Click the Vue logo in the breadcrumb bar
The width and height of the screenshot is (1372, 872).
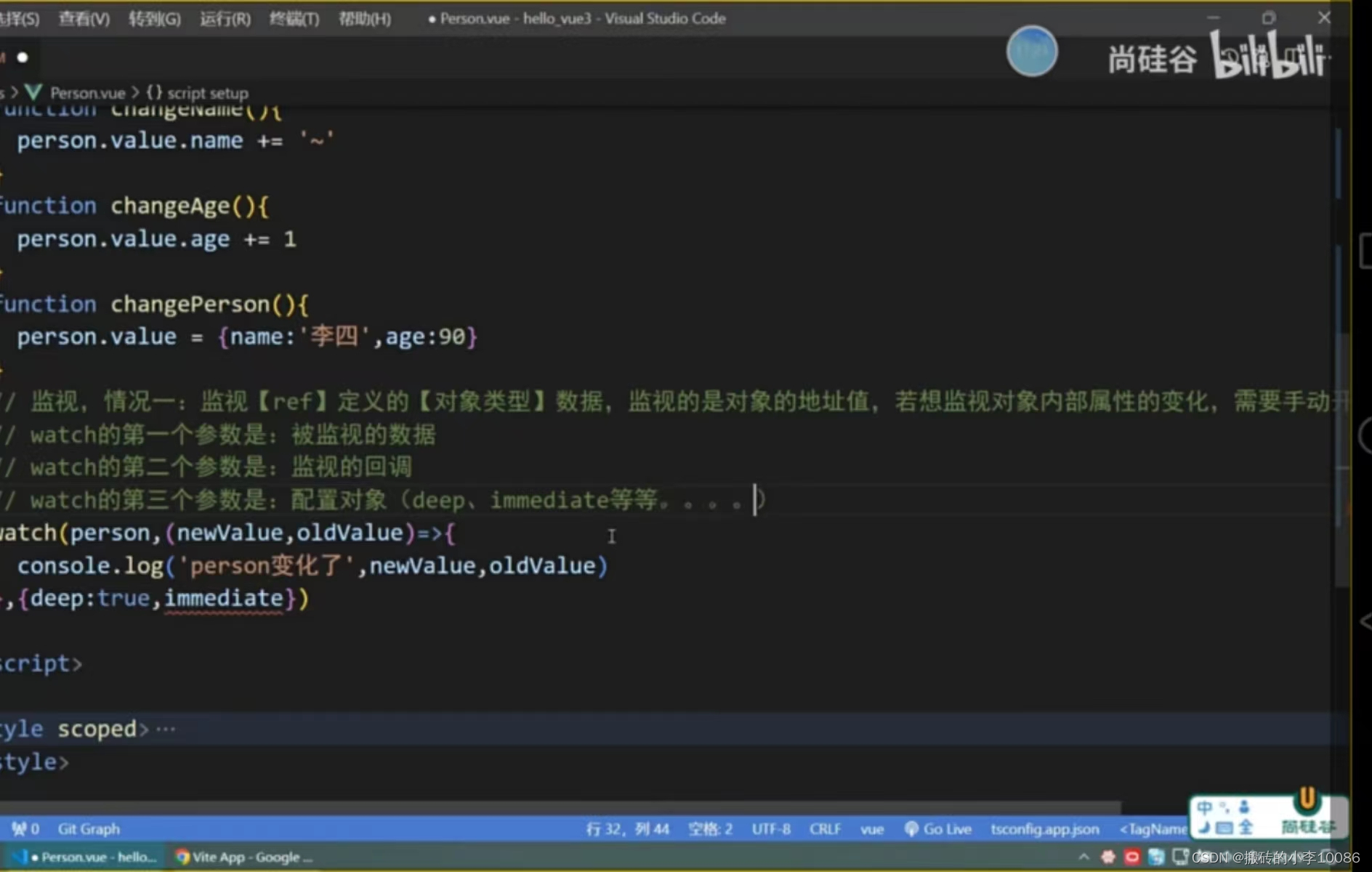pos(33,92)
